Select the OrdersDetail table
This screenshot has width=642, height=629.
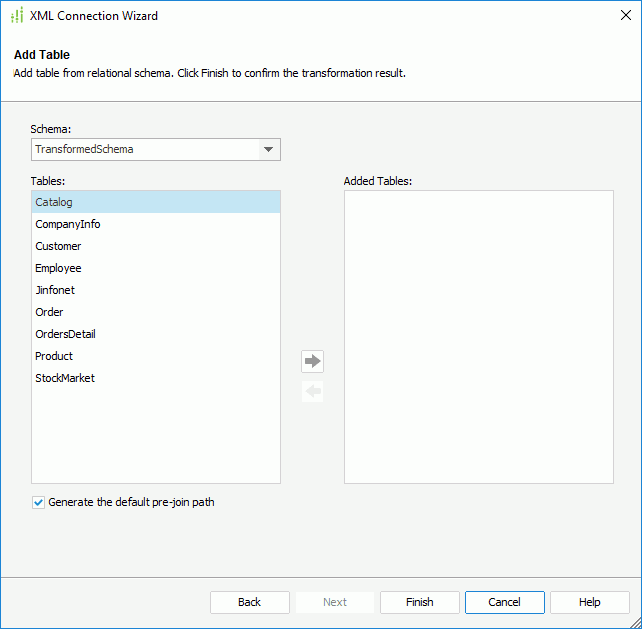point(156,334)
